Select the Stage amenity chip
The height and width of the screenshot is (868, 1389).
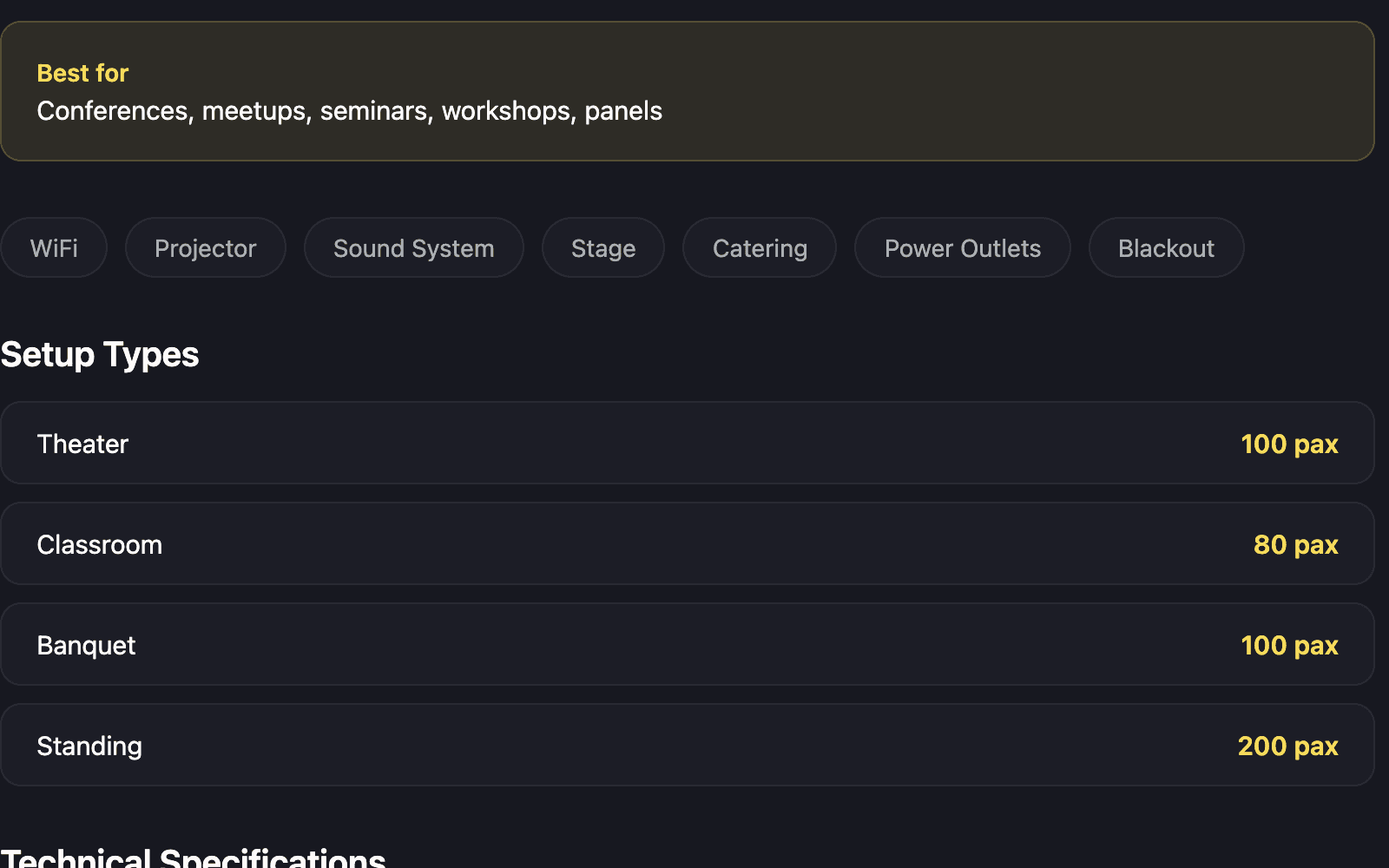click(x=603, y=248)
